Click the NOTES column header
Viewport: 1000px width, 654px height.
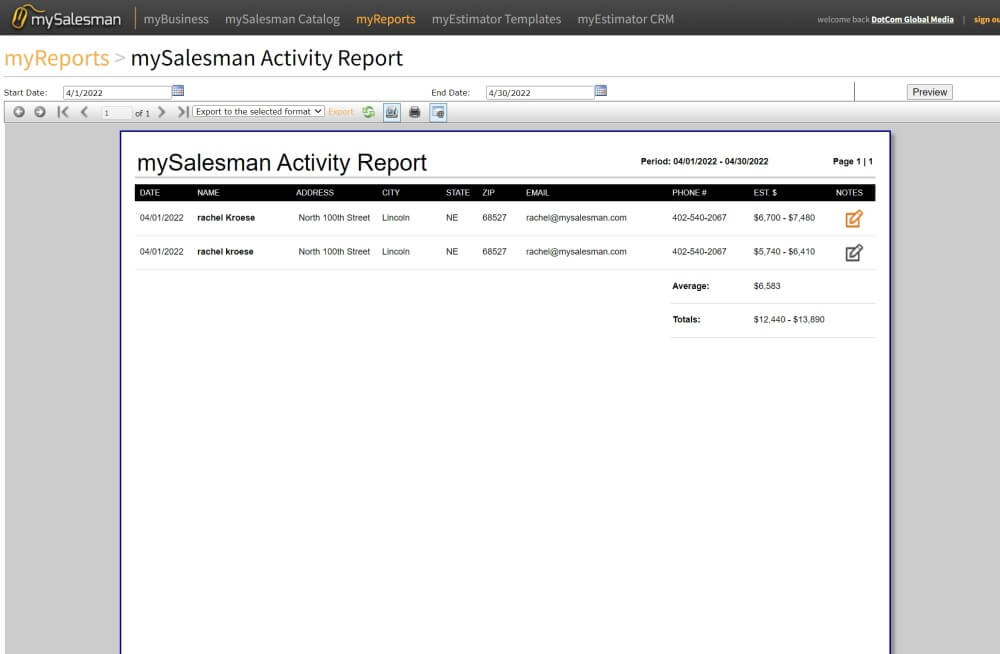(x=849, y=193)
